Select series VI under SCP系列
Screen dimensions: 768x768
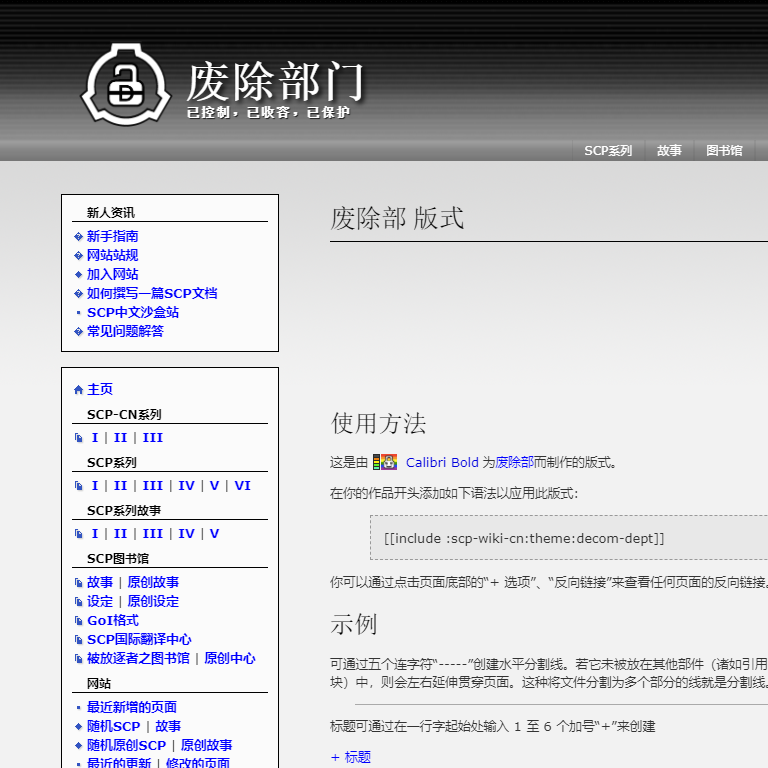pyautogui.click(x=242, y=486)
